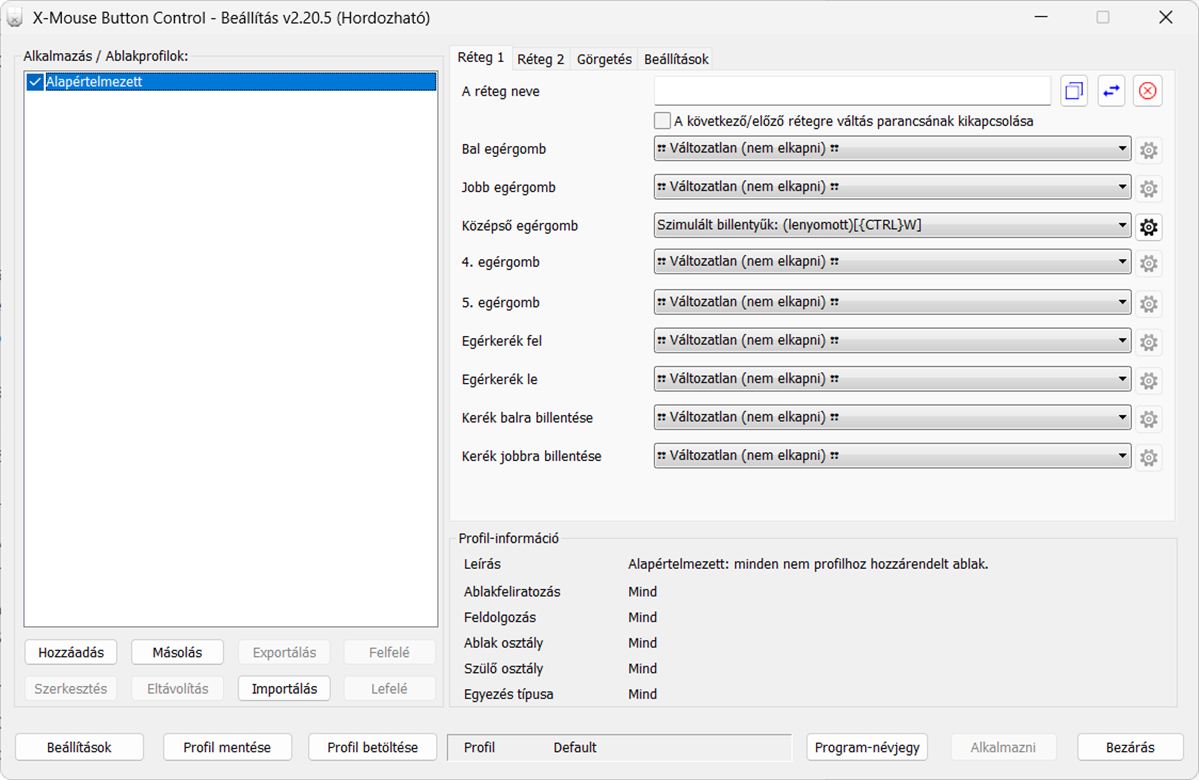This screenshot has width=1199, height=780.
Task: Switch to the Görgetés tab
Action: click(x=603, y=59)
